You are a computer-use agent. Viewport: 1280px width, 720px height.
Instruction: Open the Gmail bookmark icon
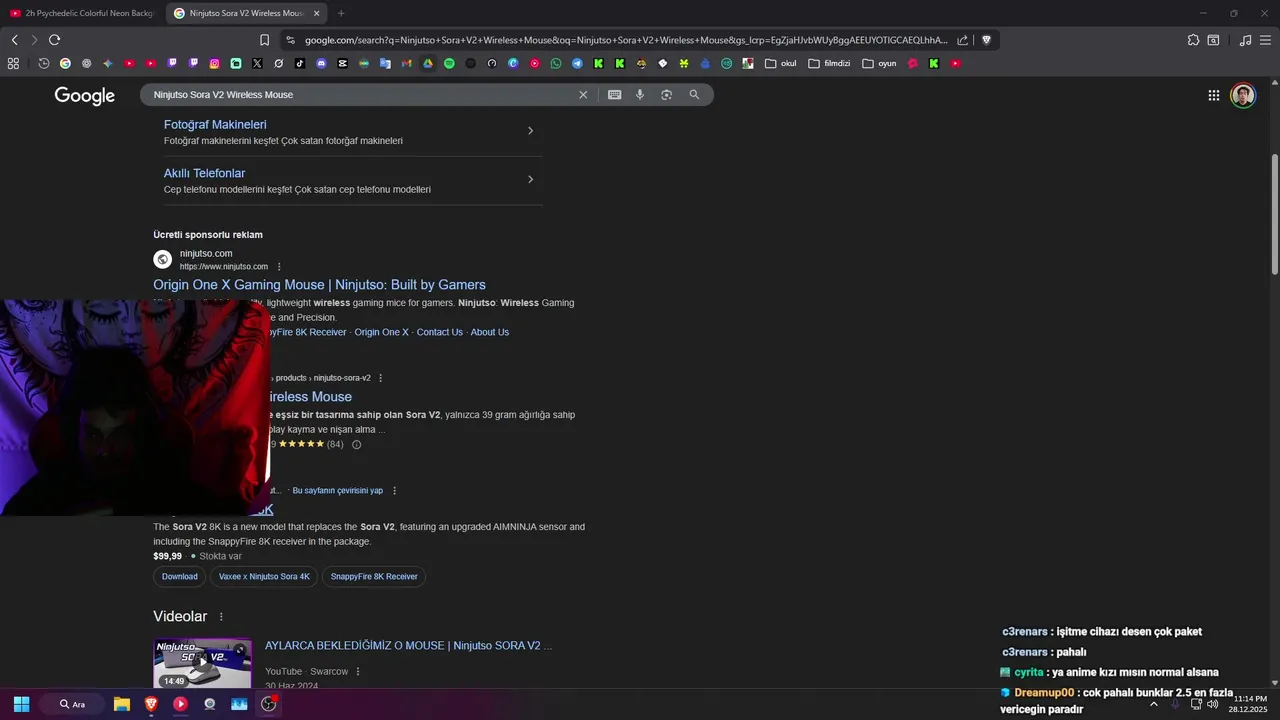tap(406, 63)
